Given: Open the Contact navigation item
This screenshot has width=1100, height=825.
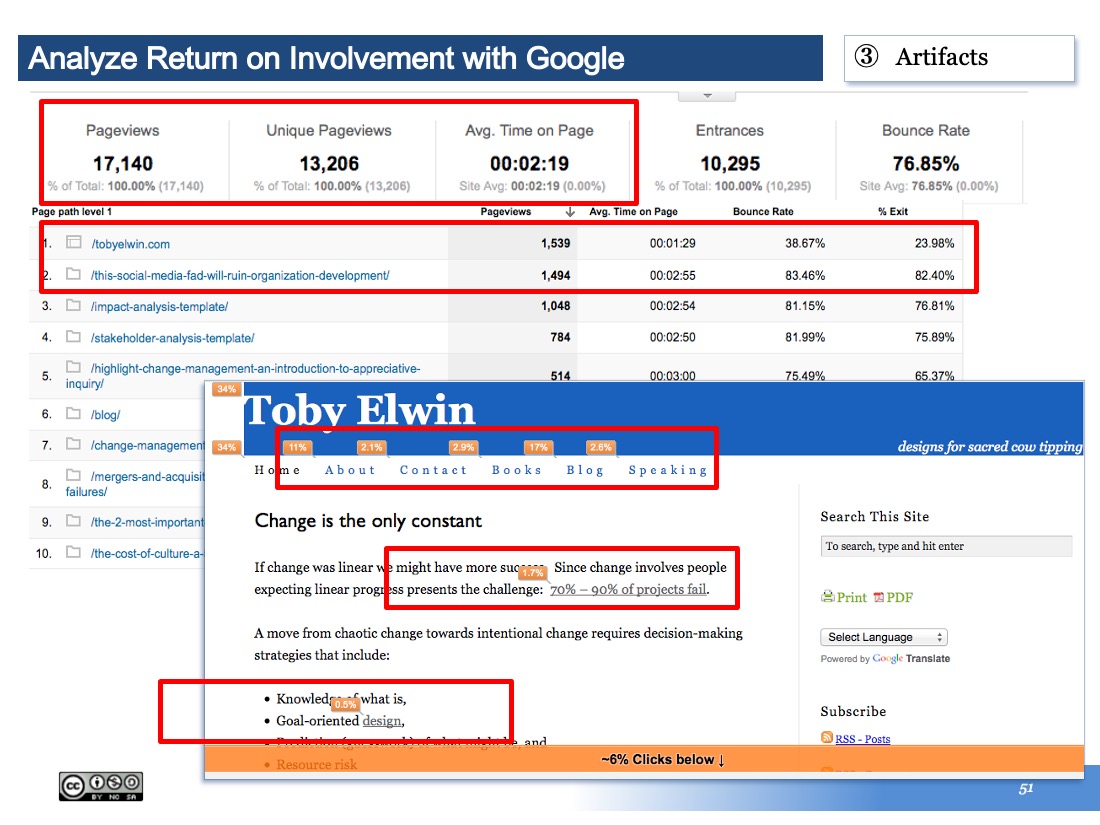Looking at the screenshot, I should 433,470.
